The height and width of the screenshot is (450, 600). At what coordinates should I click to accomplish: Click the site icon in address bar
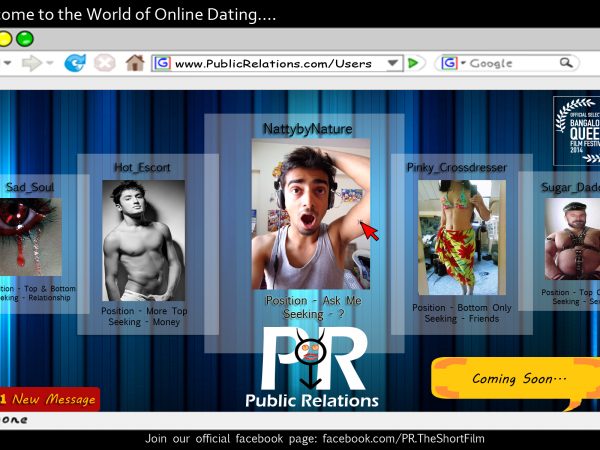point(162,63)
